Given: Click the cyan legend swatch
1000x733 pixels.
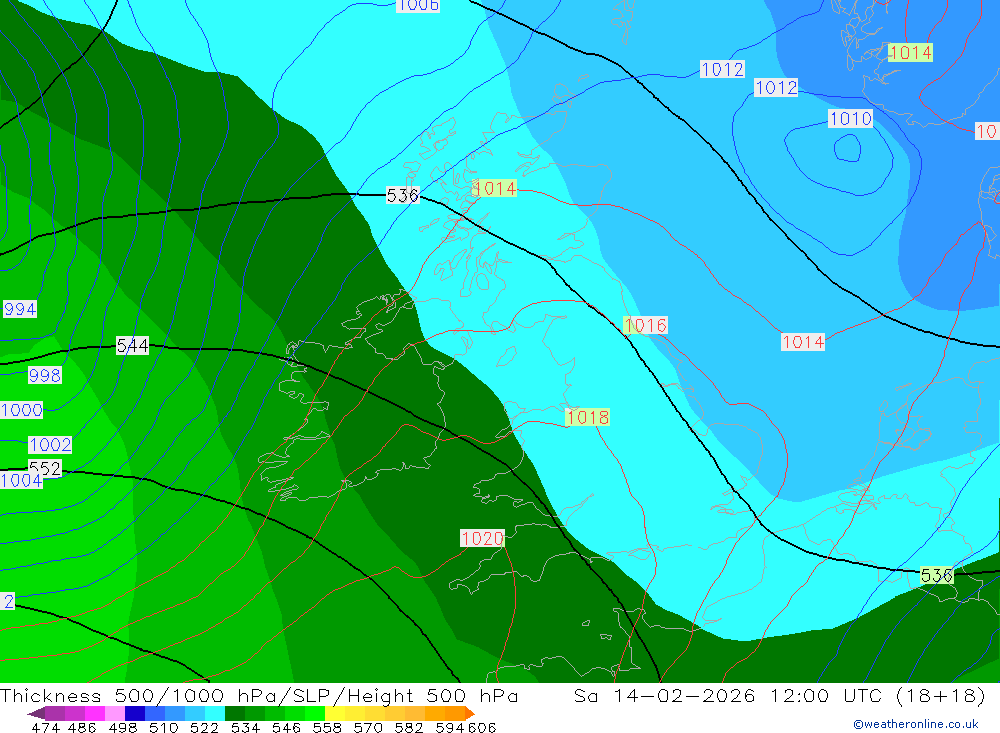Looking at the screenshot, I should click(x=215, y=713).
